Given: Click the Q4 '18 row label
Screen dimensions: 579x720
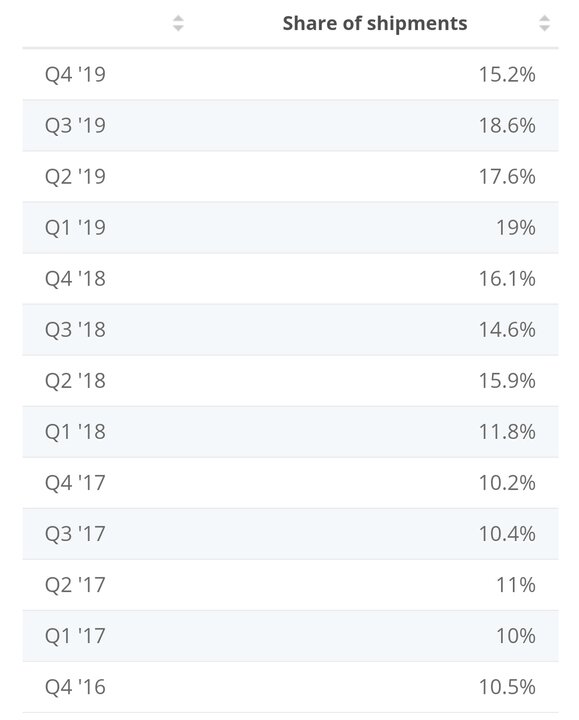Looking at the screenshot, I should pos(75,278).
